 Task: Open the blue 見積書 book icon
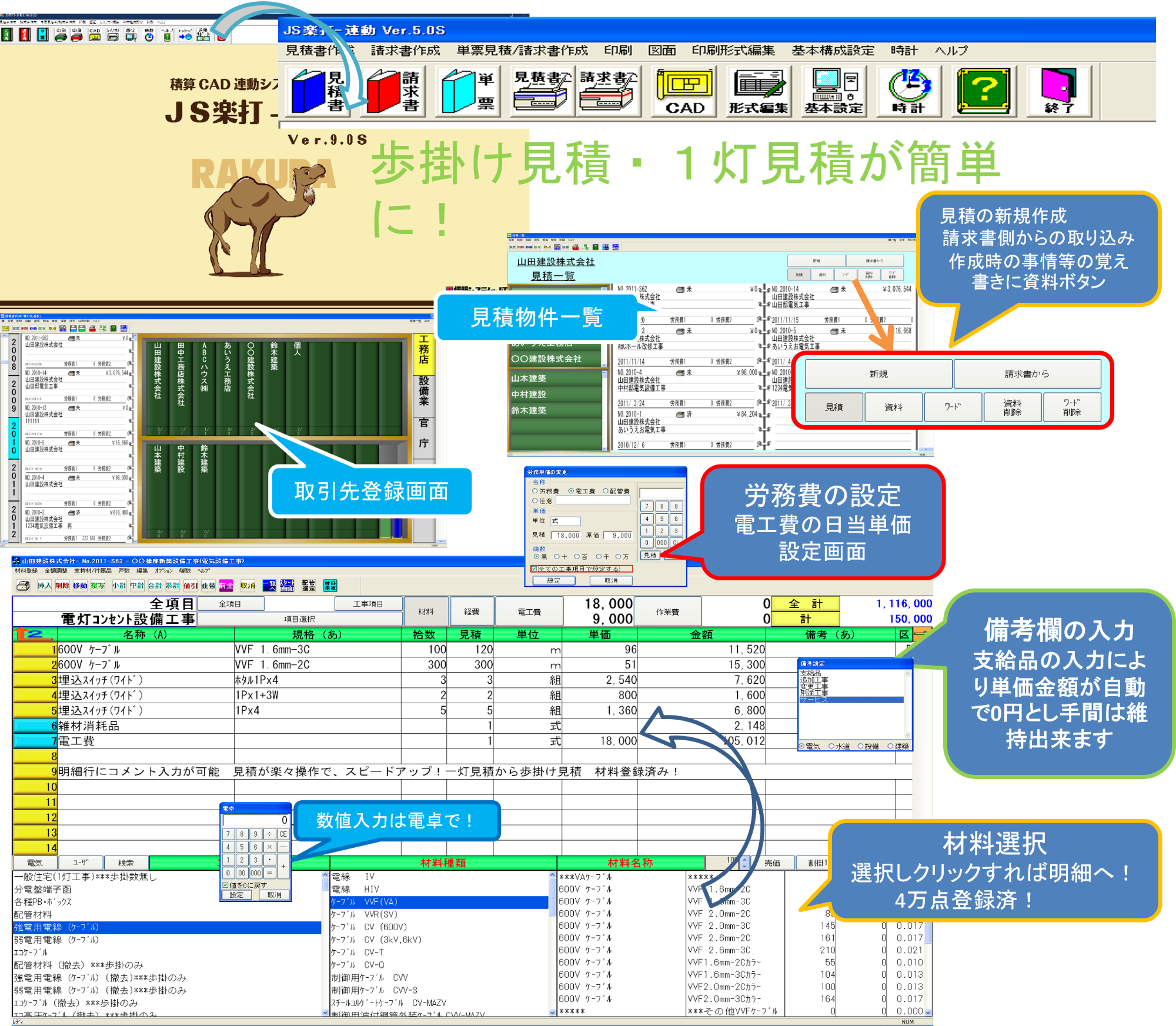click(x=318, y=91)
